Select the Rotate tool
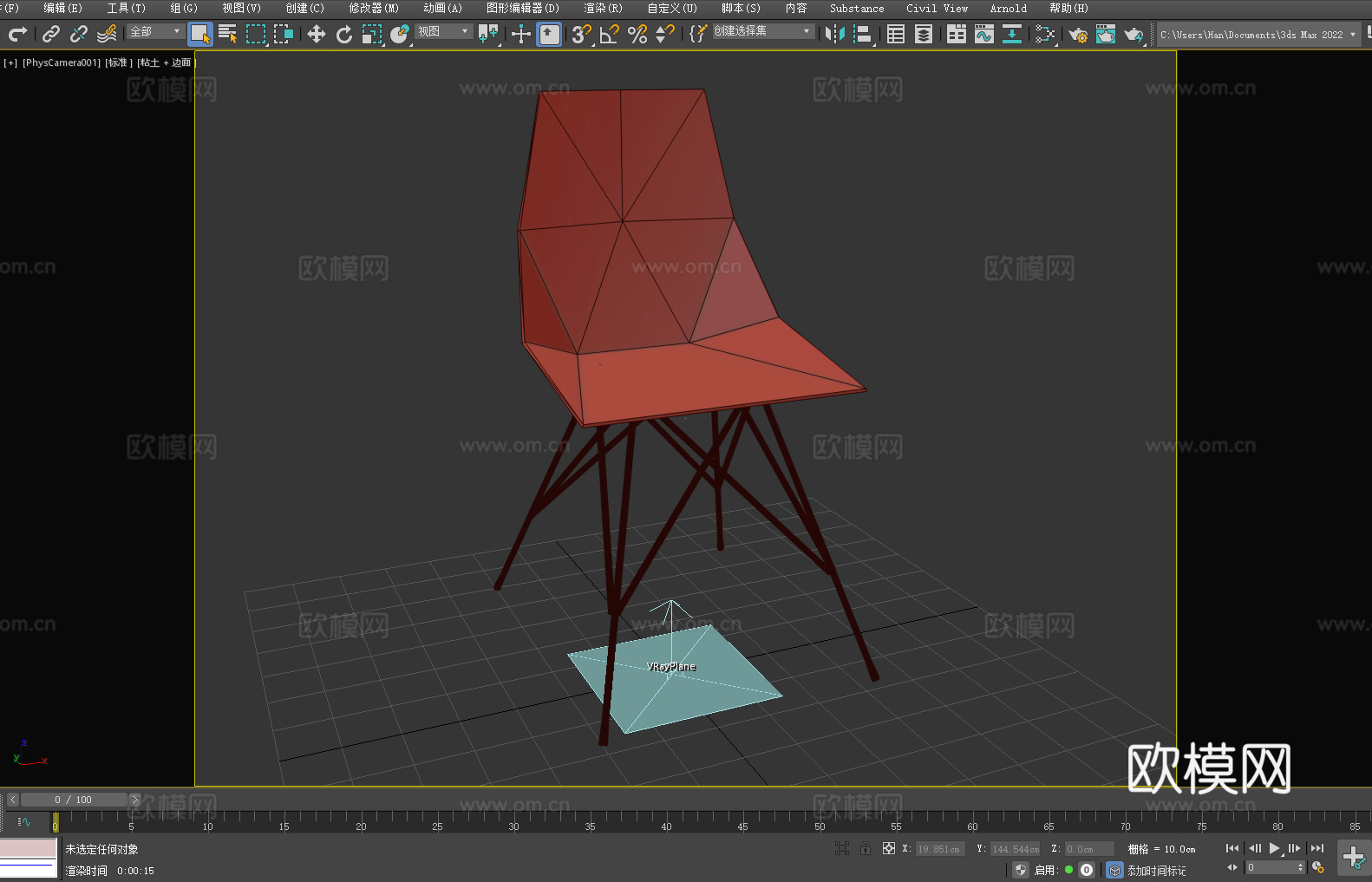 [x=344, y=34]
